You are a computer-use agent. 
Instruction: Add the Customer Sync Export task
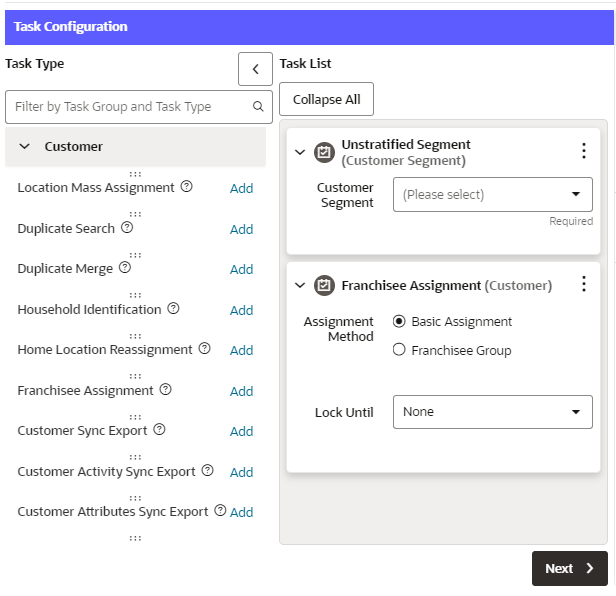coord(242,431)
